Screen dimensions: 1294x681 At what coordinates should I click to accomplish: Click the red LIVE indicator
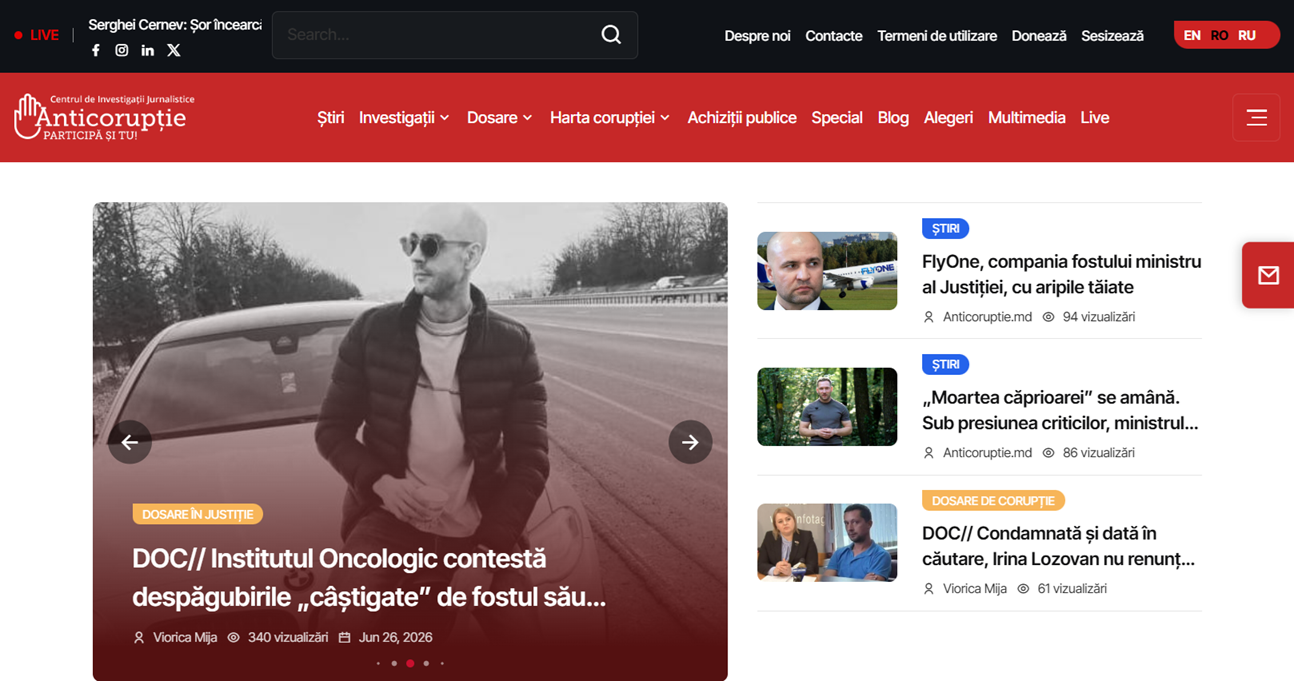(37, 35)
